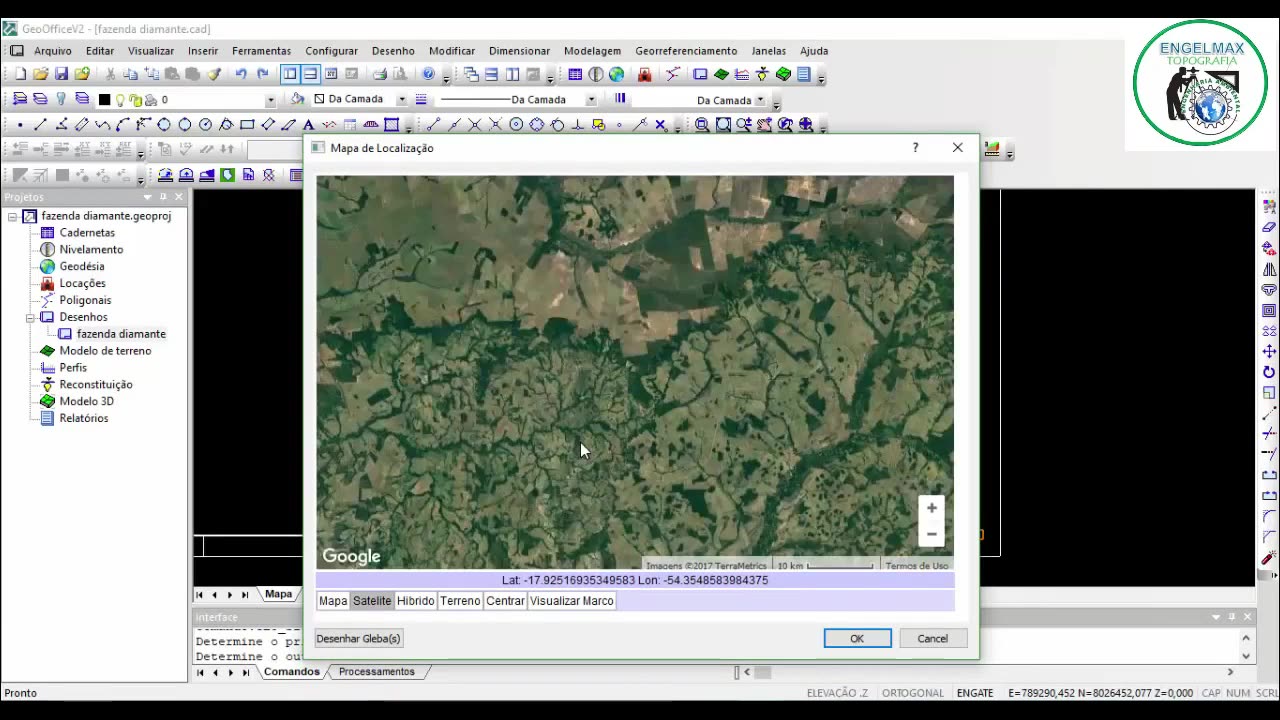Zoom in the map with the plus button
The image size is (1280, 720).
pyautogui.click(x=932, y=508)
